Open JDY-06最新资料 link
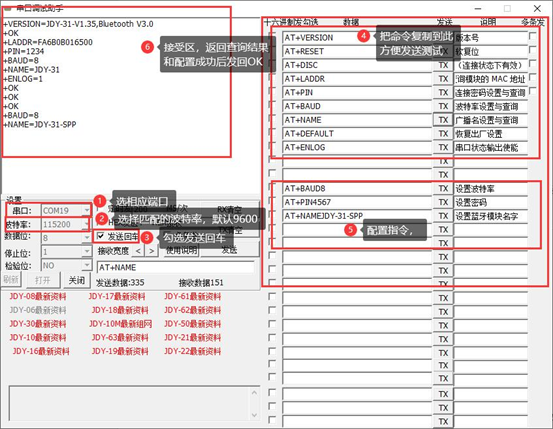 tap(38, 310)
